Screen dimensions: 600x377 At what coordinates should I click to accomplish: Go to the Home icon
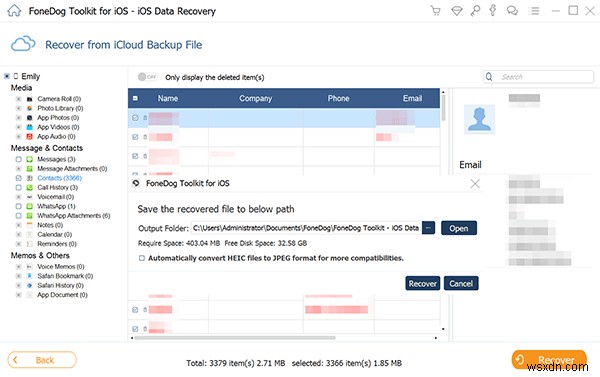pyautogui.click(x=14, y=10)
